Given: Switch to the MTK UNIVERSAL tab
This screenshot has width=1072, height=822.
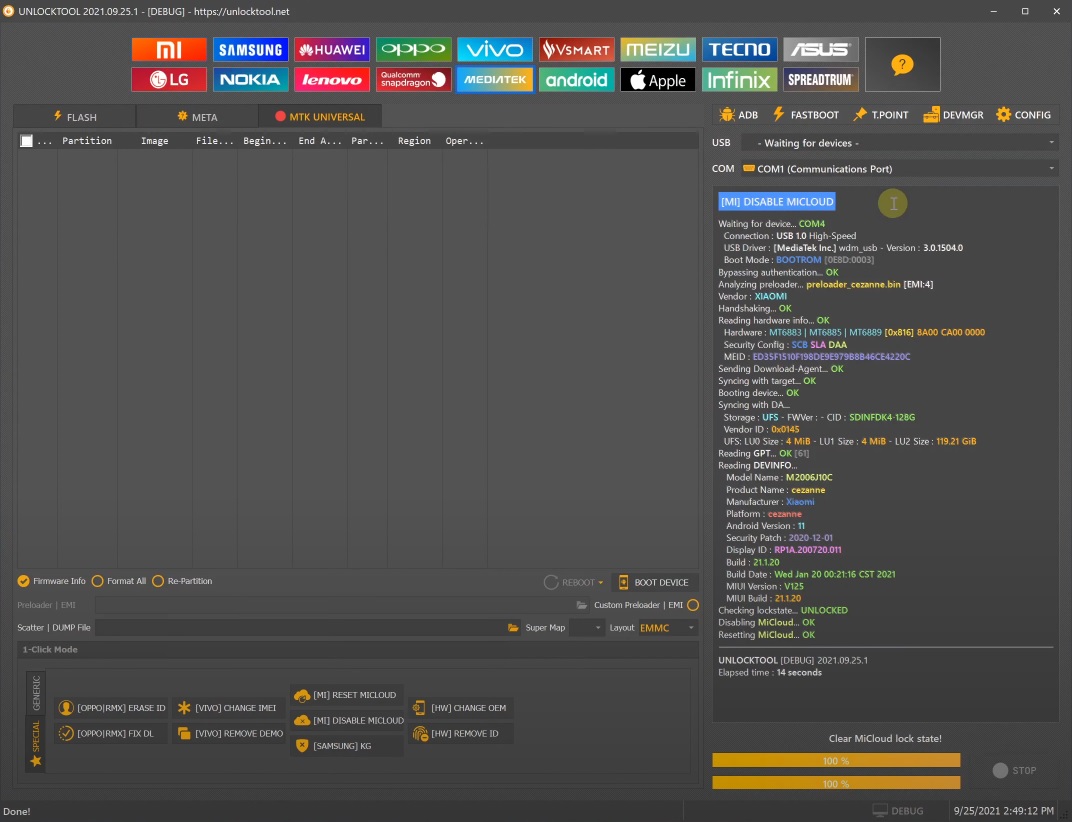Looking at the screenshot, I should [320, 117].
